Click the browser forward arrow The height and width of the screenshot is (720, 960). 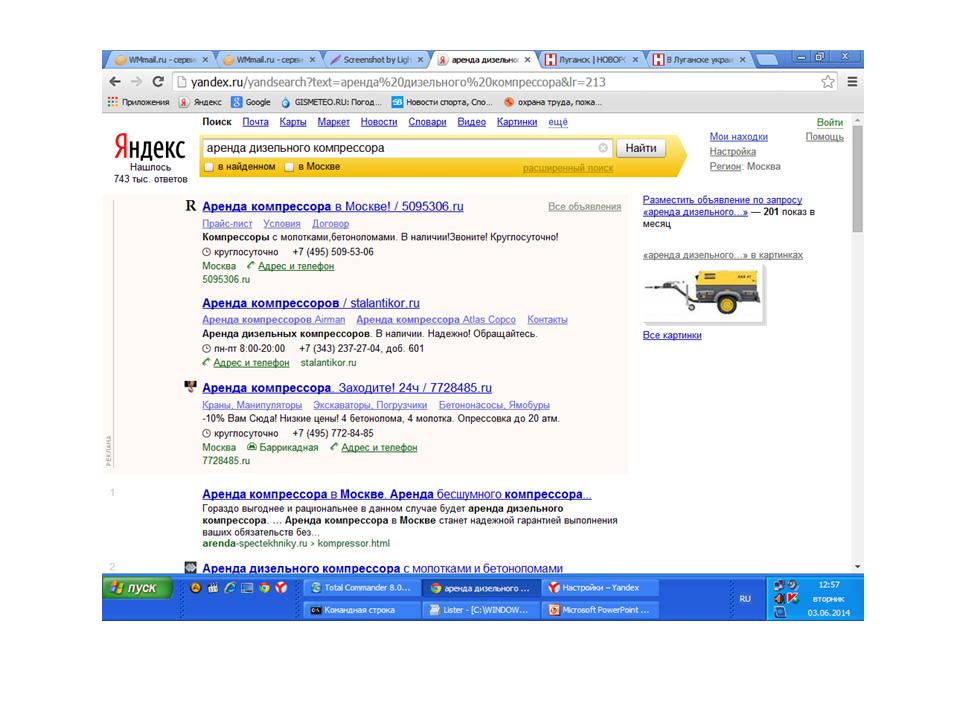[x=136, y=81]
